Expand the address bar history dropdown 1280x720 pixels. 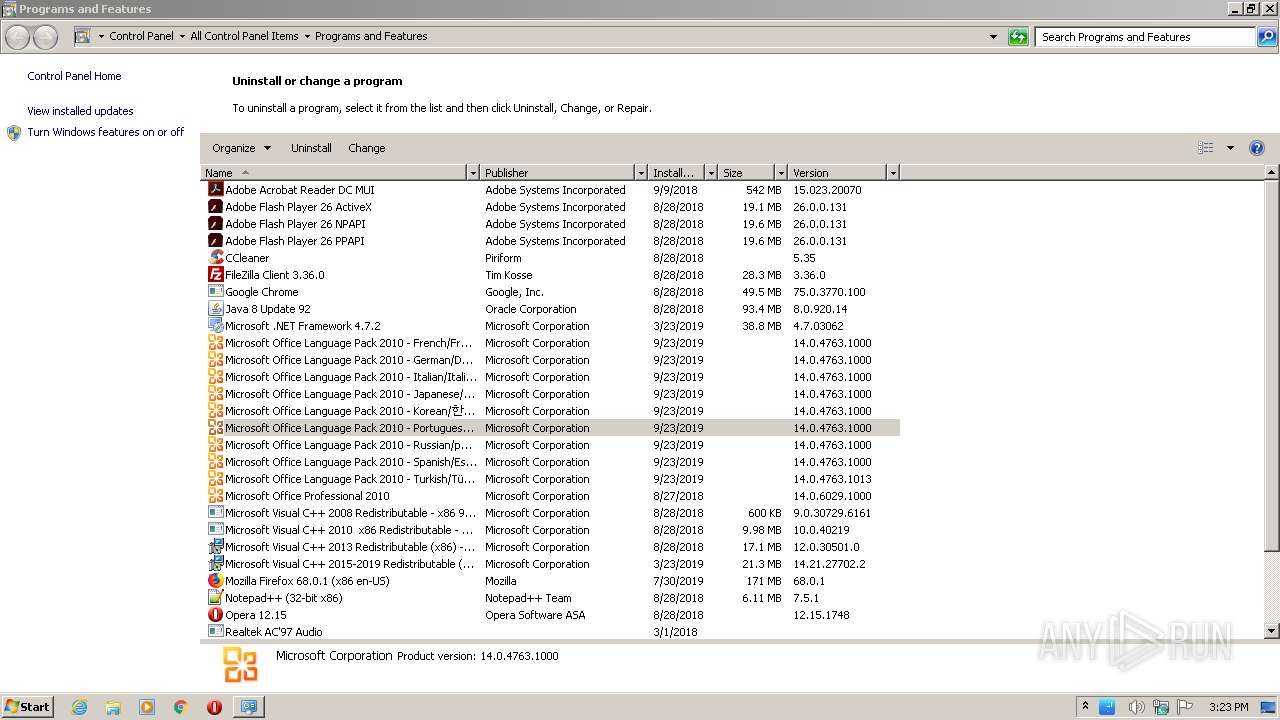click(x=993, y=37)
